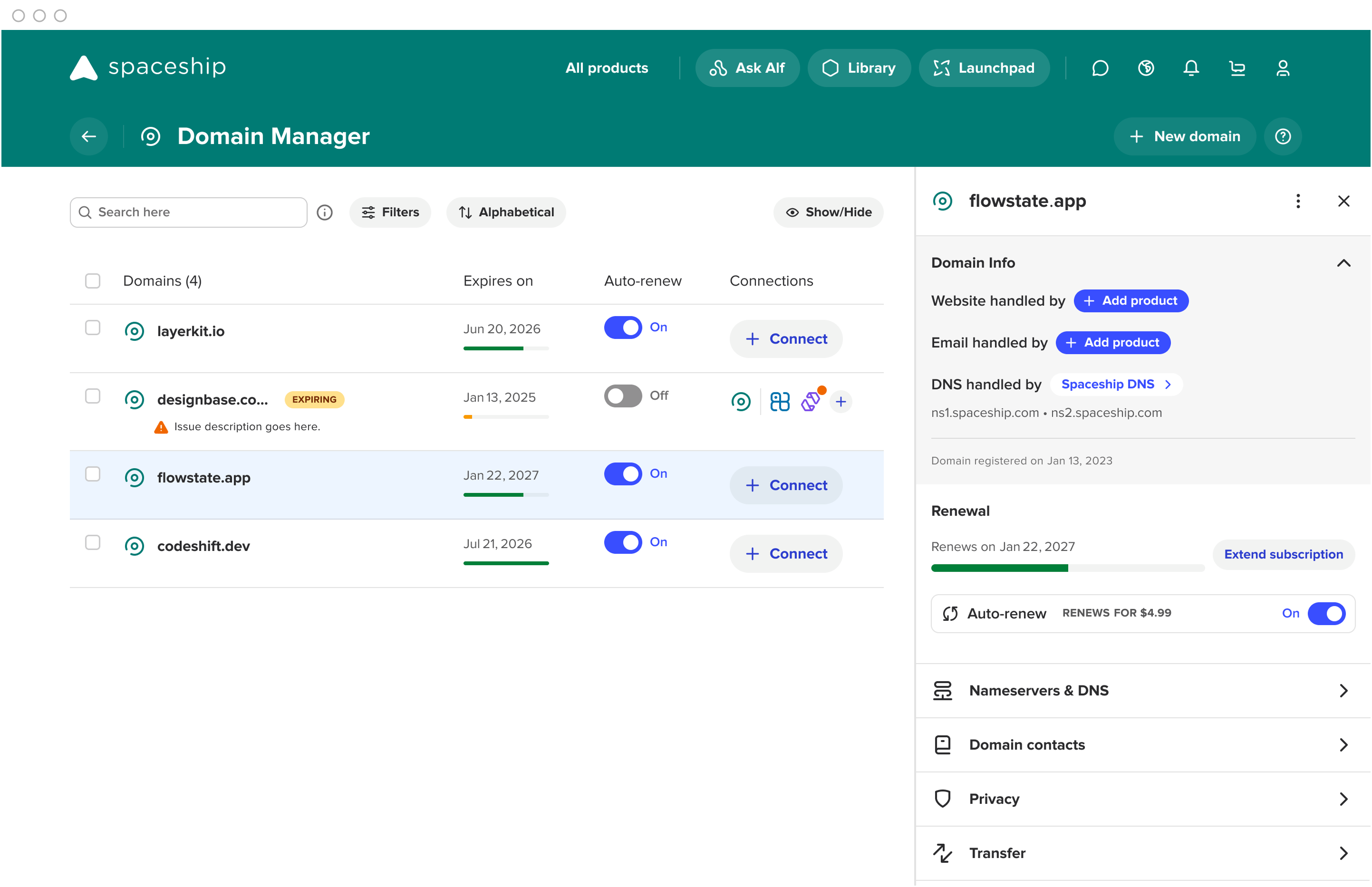Collapse the Domain Info section
This screenshot has height=887, width=1372.
click(1344, 263)
